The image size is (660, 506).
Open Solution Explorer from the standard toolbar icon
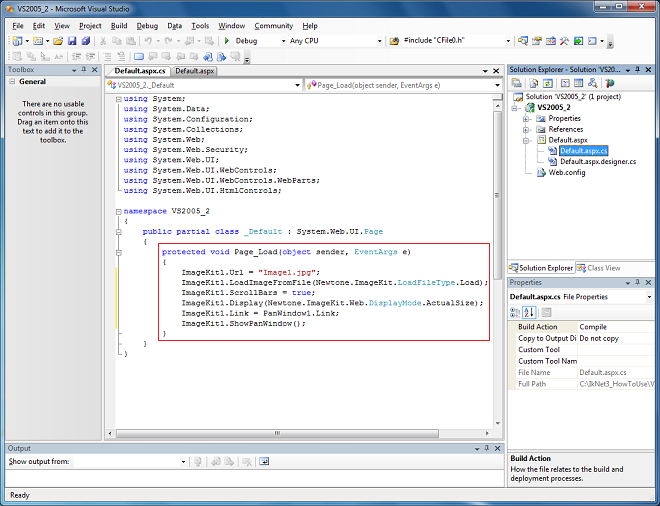pyautogui.click(x=523, y=41)
